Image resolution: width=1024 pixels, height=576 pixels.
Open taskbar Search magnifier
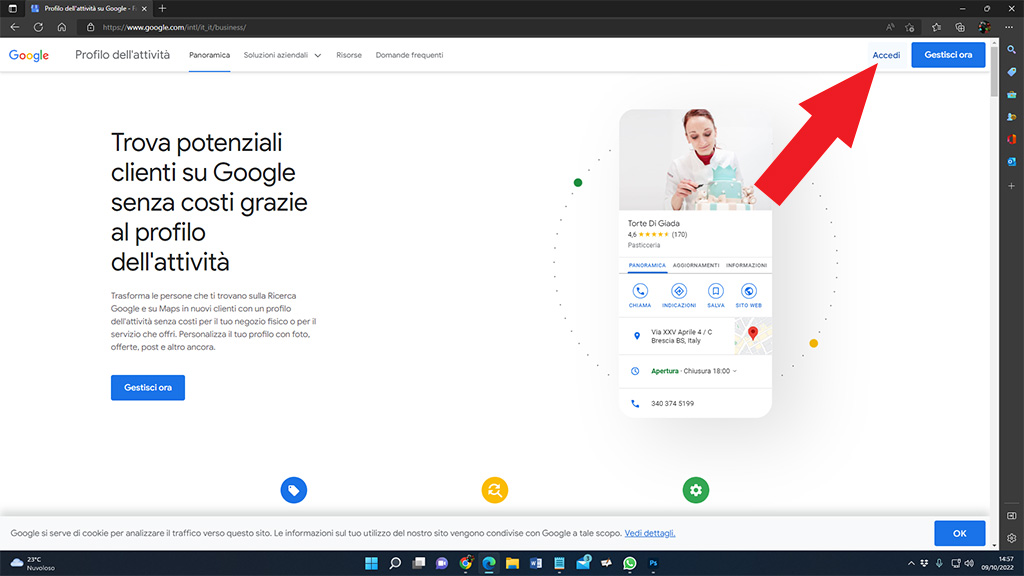(395, 563)
